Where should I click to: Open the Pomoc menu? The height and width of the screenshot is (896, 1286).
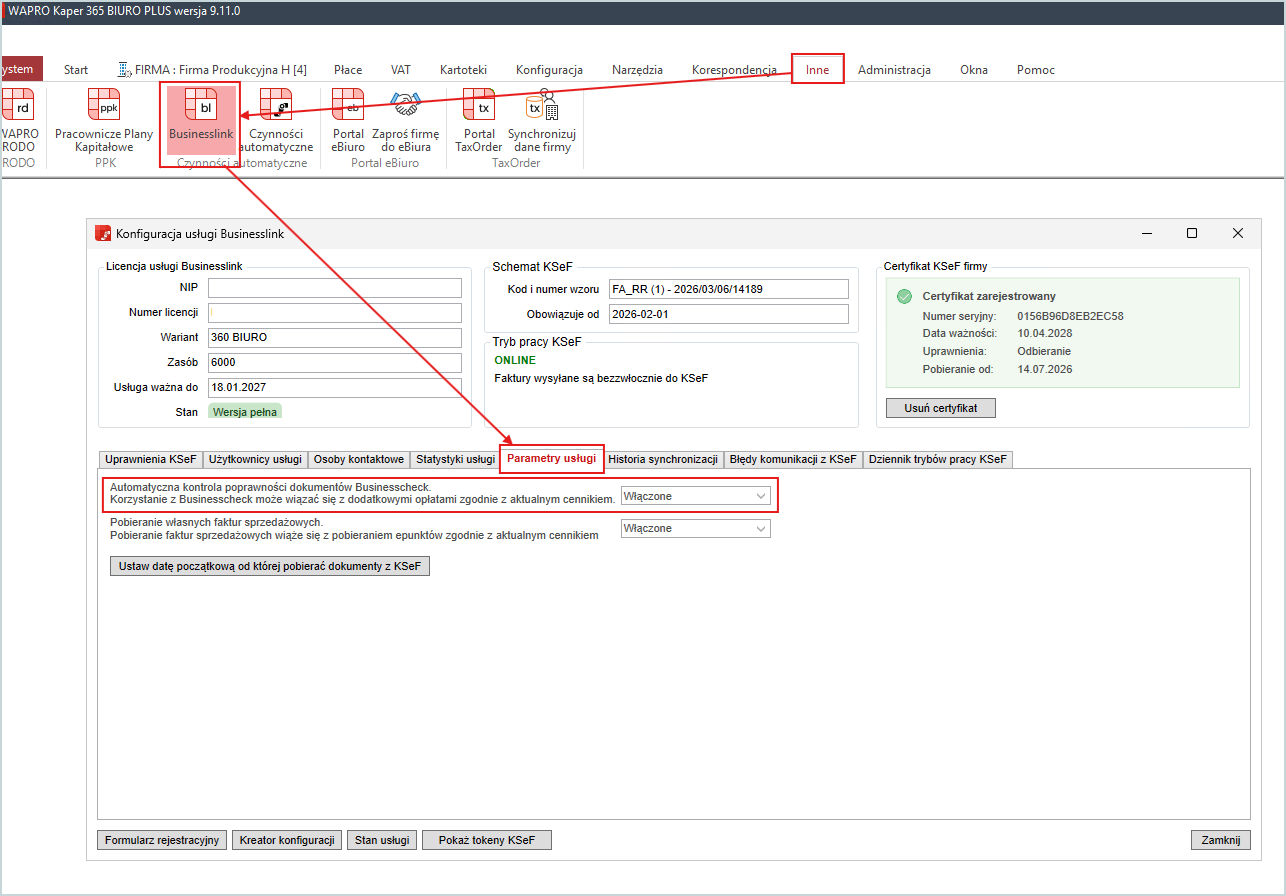[1036, 69]
